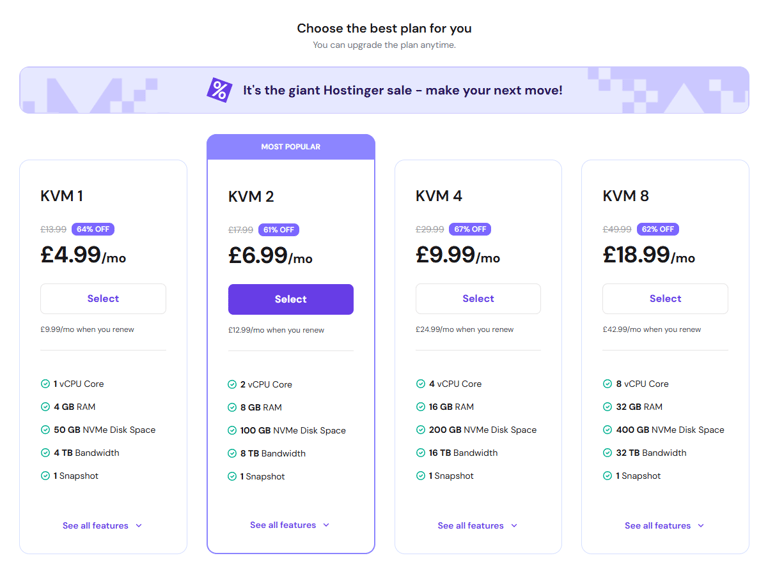This screenshot has width=768, height=565.
Task: Click the checkmark icon beside KVM 1 Snapshot
Action: point(45,476)
